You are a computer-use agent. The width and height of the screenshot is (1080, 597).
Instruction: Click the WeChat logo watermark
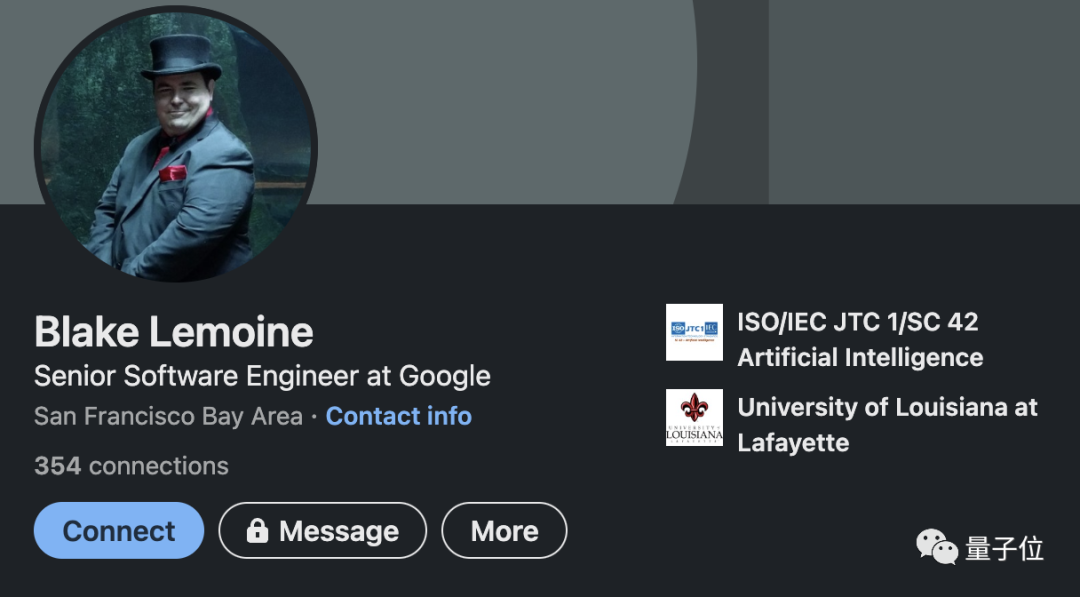[x=937, y=547]
